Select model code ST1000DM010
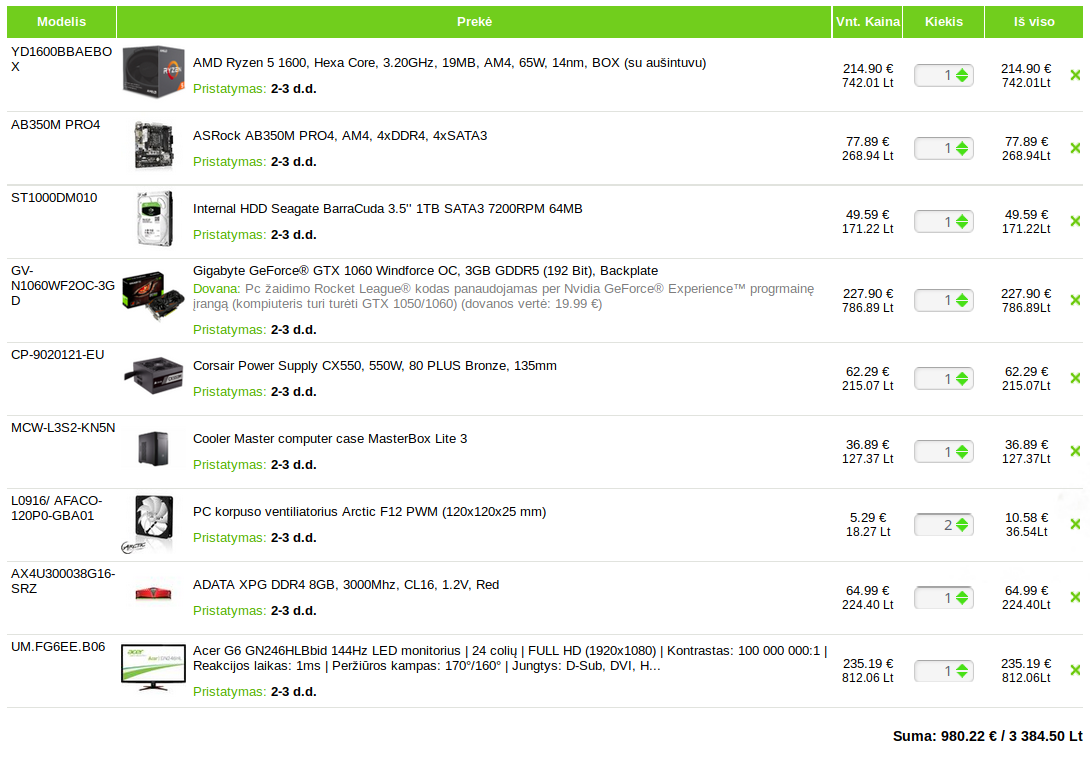The height and width of the screenshot is (757, 1090). [54, 197]
